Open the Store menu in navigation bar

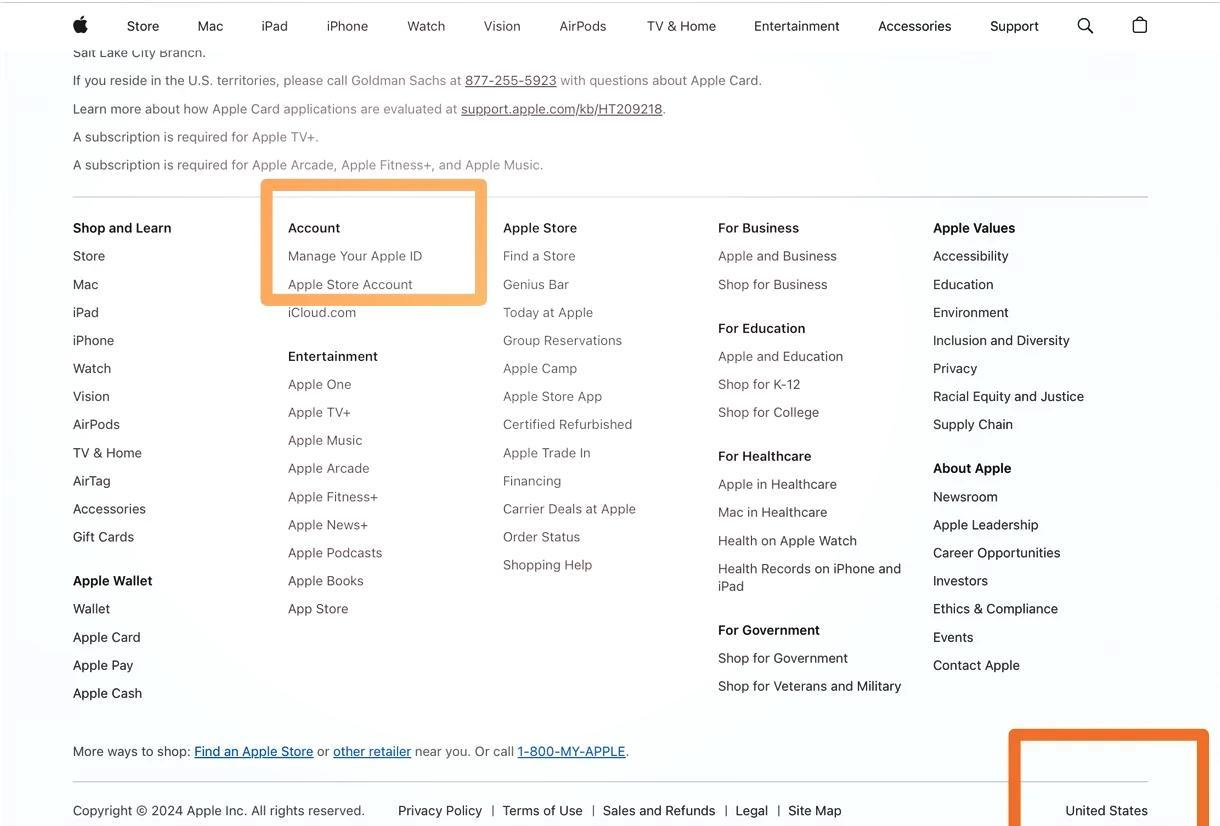click(143, 26)
